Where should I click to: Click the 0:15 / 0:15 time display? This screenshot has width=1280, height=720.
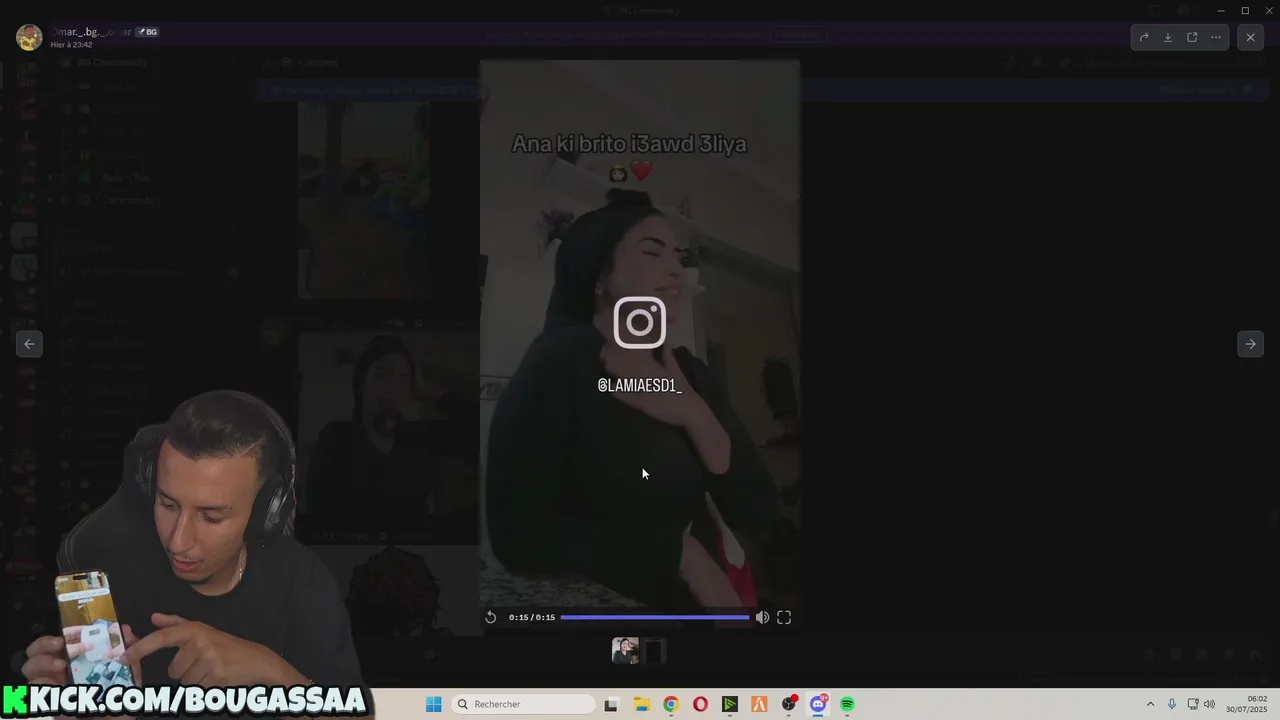[532, 617]
